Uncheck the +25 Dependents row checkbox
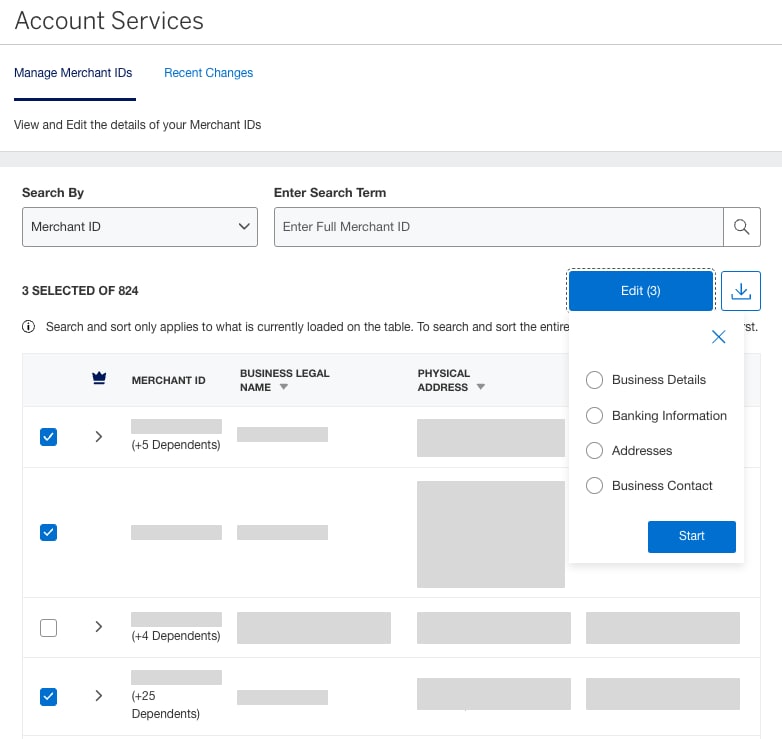 tap(48, 696)
